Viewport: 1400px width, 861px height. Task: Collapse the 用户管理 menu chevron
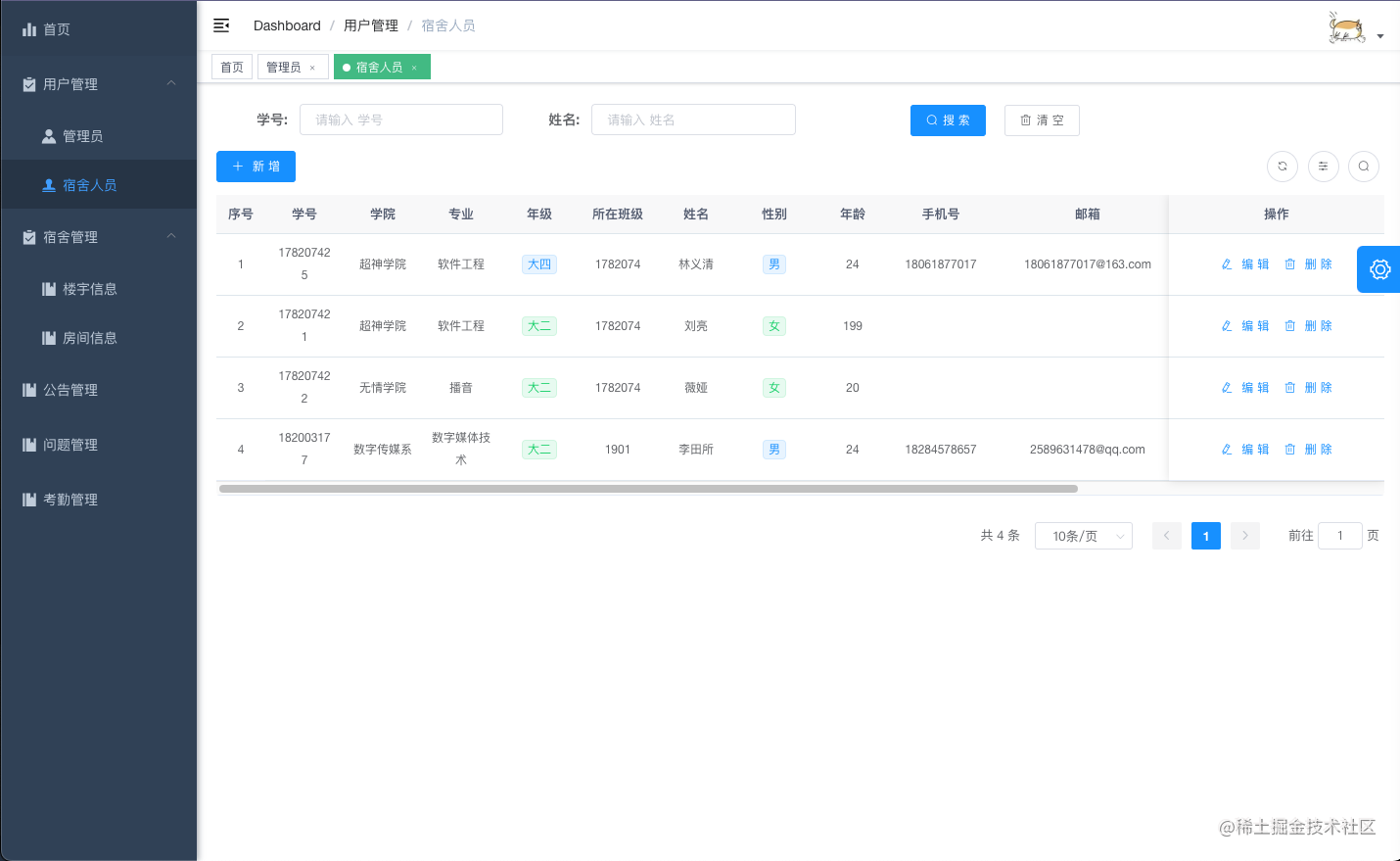tap(171, 83)
